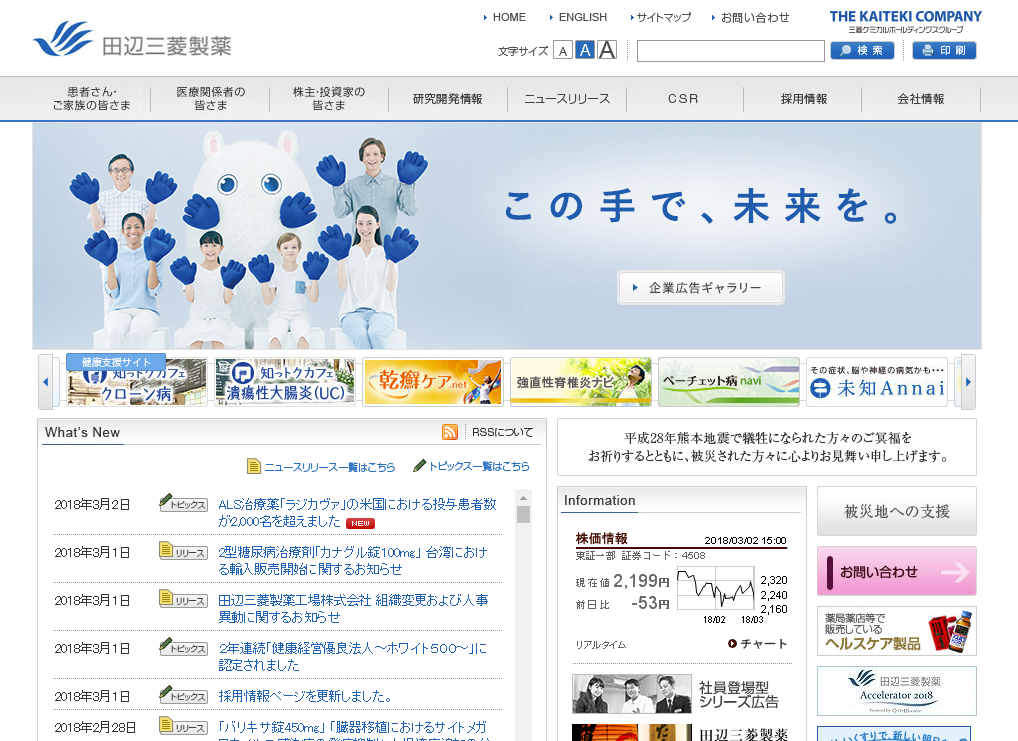1018x741 pixels.
Task: Open the バリキサ錠450mg news release
Action: (353, 731)
